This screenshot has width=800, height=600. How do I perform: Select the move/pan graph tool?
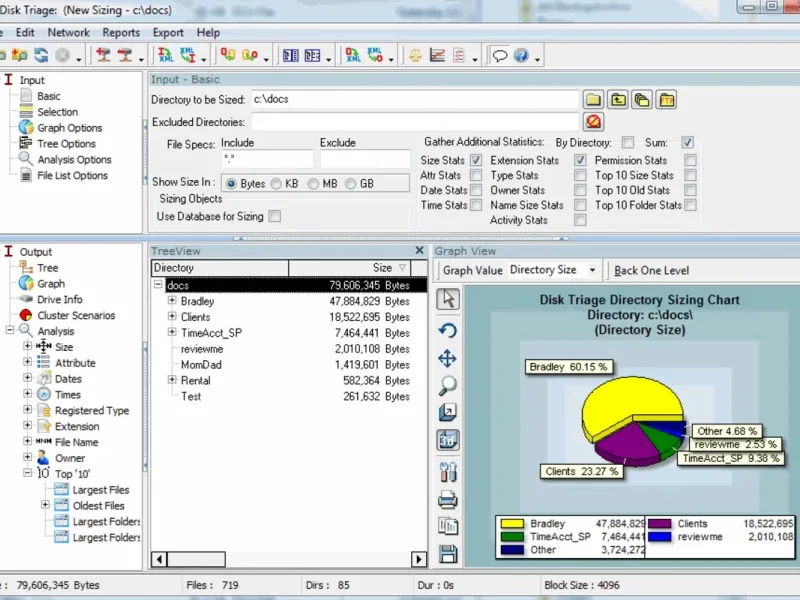448,358
